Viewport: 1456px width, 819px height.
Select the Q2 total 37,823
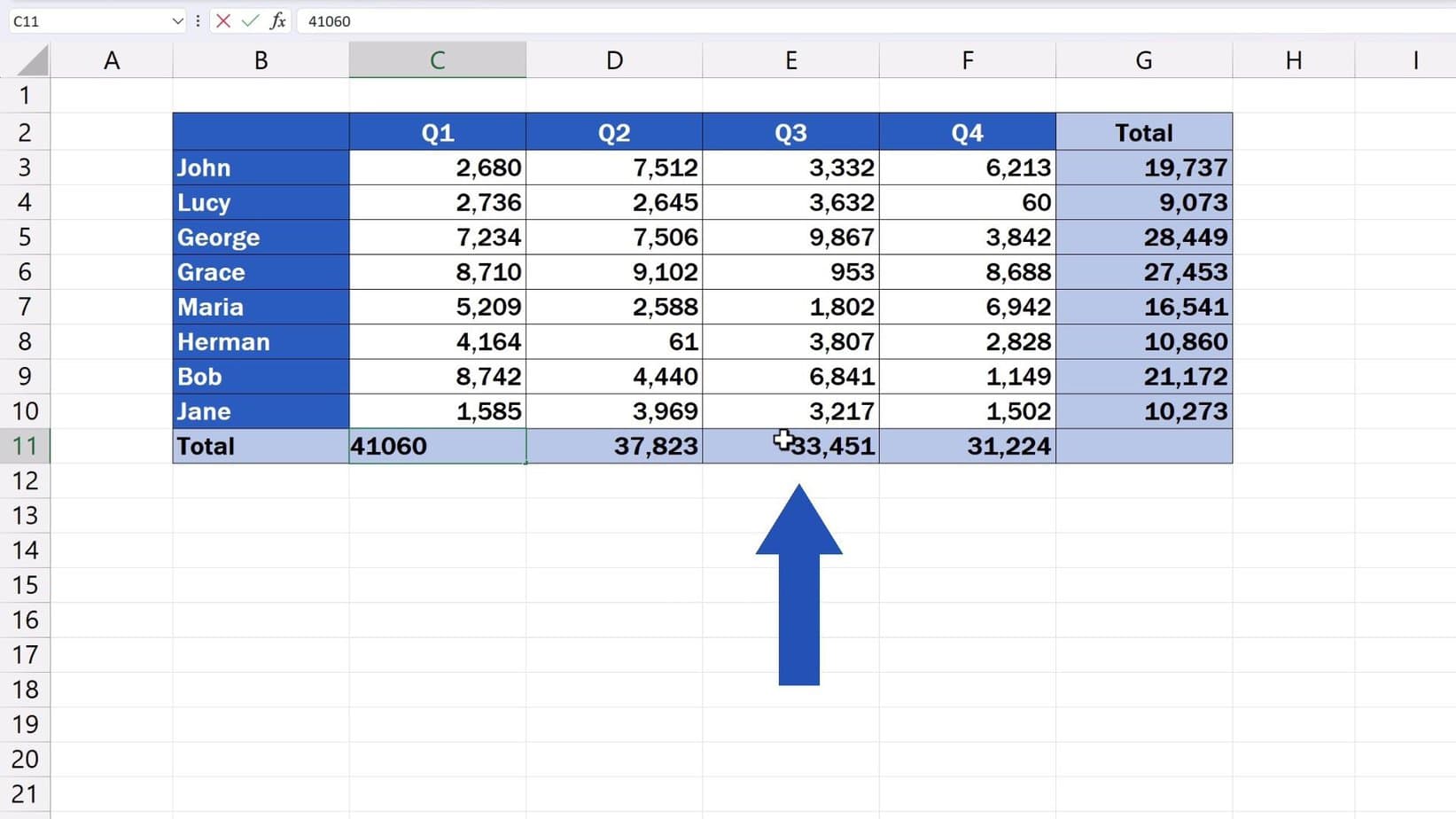point(614,446)
